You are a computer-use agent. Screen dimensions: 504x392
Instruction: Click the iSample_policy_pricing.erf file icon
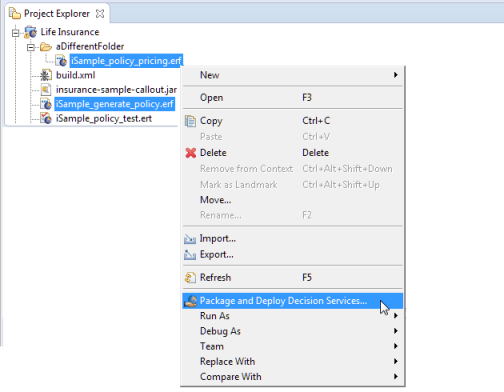click(61, 61)
